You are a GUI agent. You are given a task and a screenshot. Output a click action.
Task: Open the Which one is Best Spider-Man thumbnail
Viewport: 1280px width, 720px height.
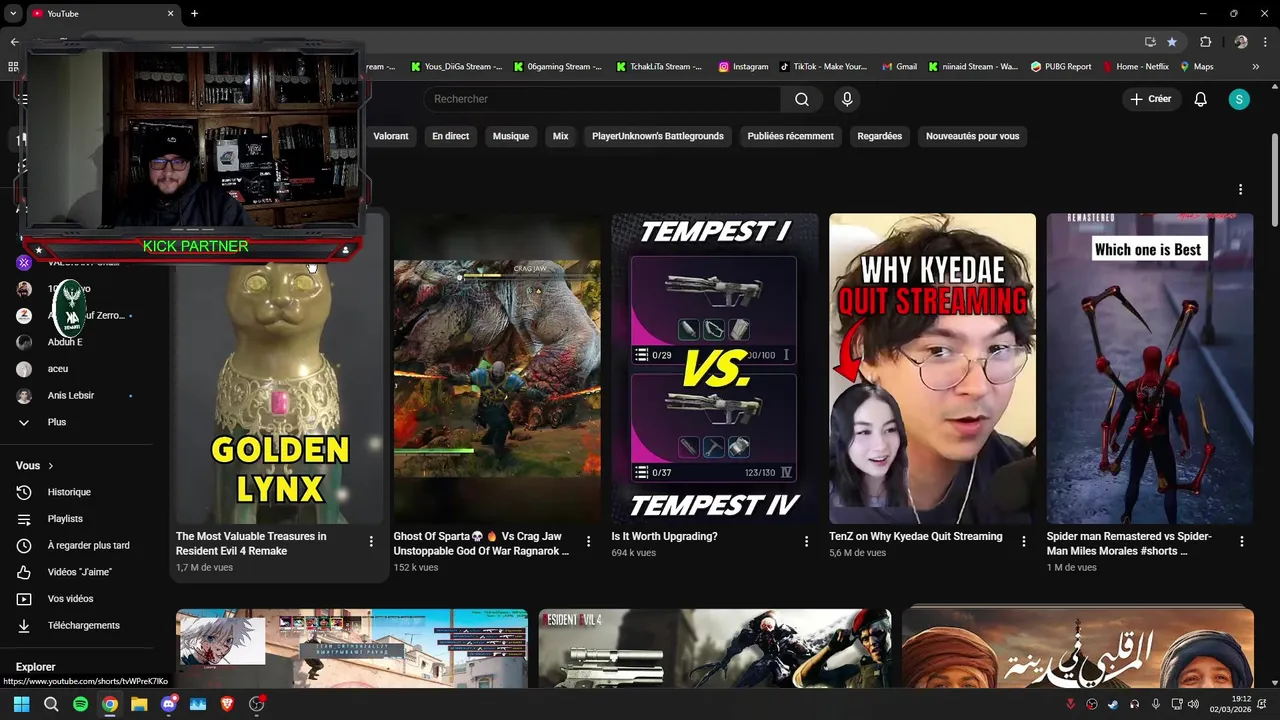(1150, 369)
